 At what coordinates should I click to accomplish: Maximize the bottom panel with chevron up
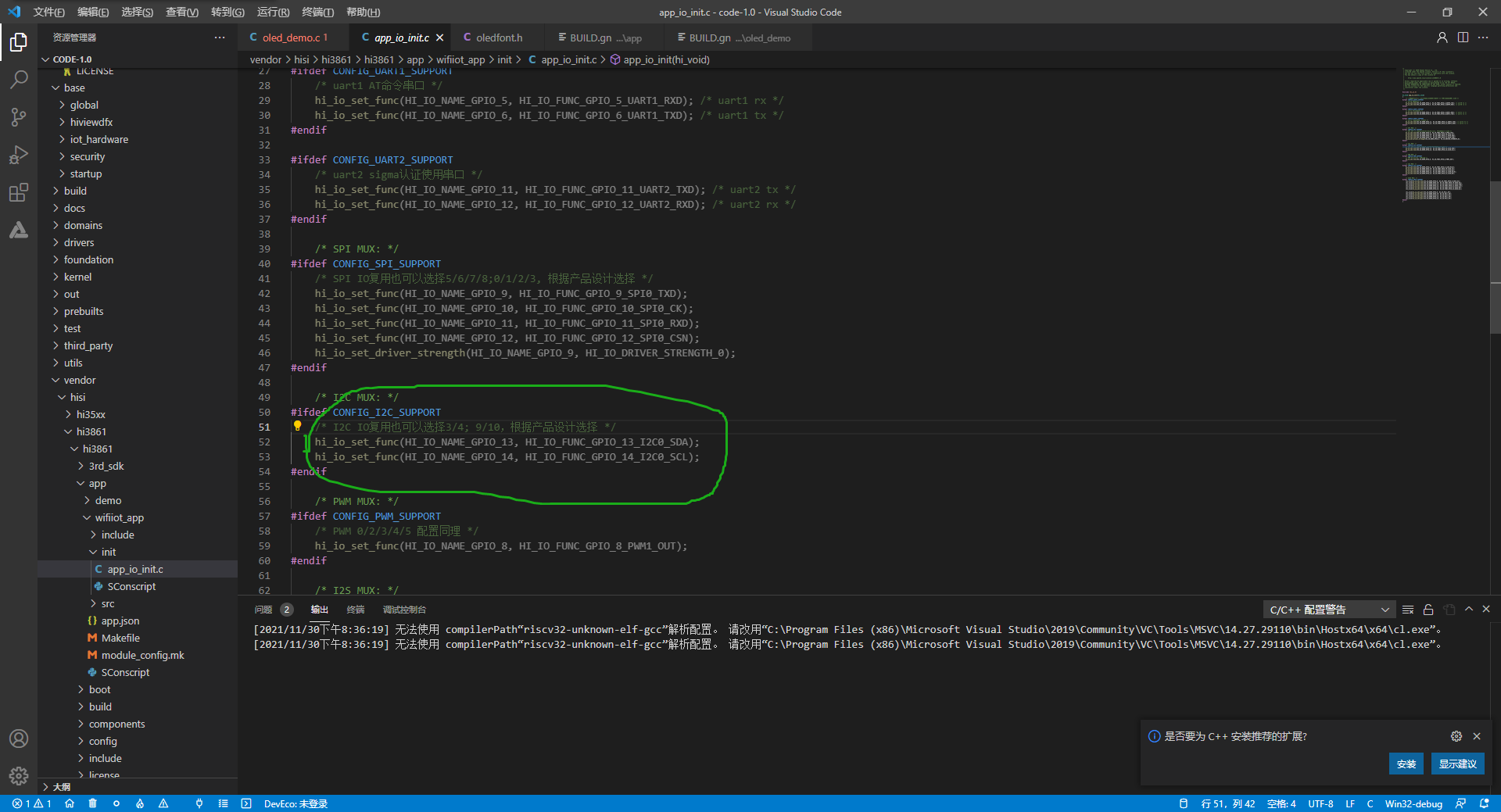1469,609
